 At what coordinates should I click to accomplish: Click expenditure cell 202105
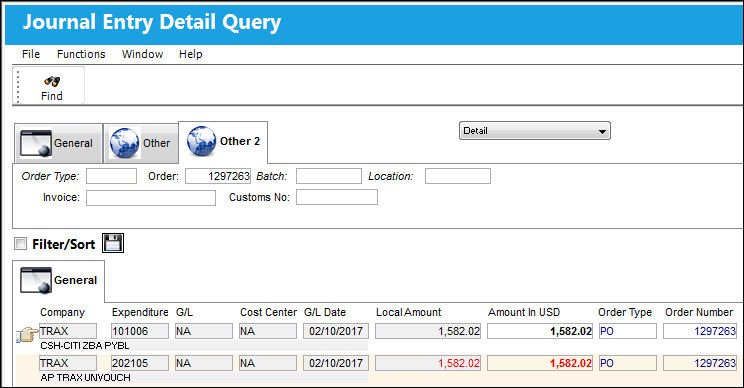click(x=140, y=363)
